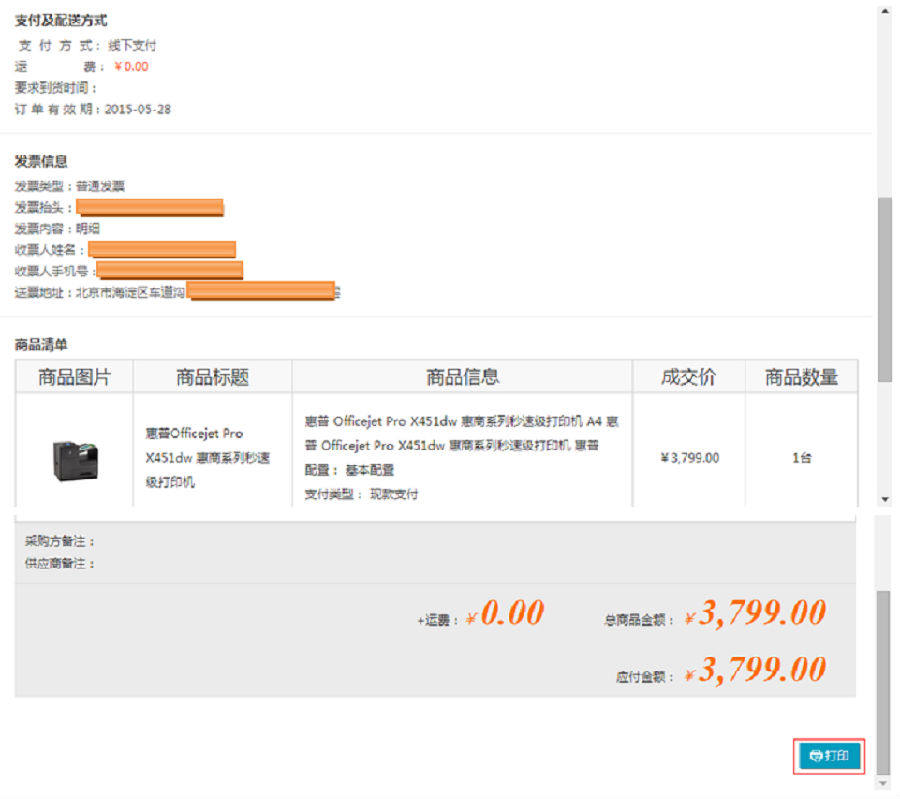Click the 配置：基本配置 line
The height and width of the screenshot is (799, 900).
pyautogui.click(x=349, y=470)
